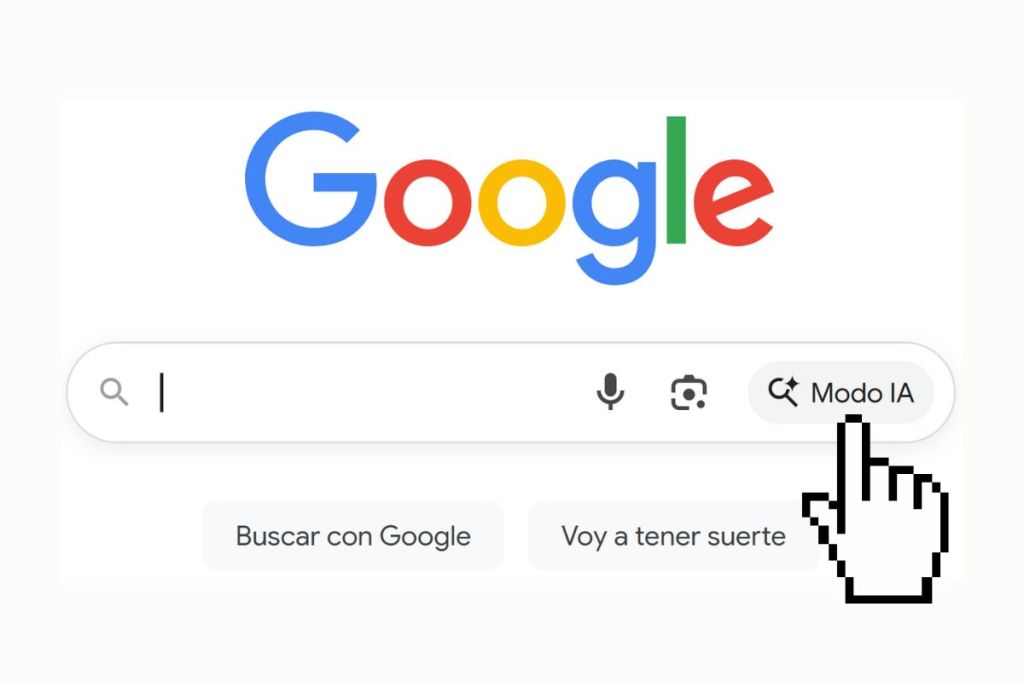Select the Voy a tener suerte button
This screenshot has width=1024, height=682.
click(673, 536)
